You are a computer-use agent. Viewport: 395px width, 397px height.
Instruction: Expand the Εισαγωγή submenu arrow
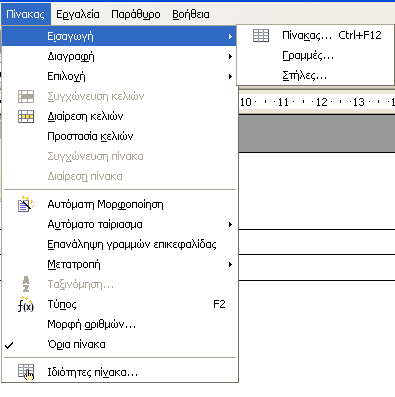click(x=230, y=36)
